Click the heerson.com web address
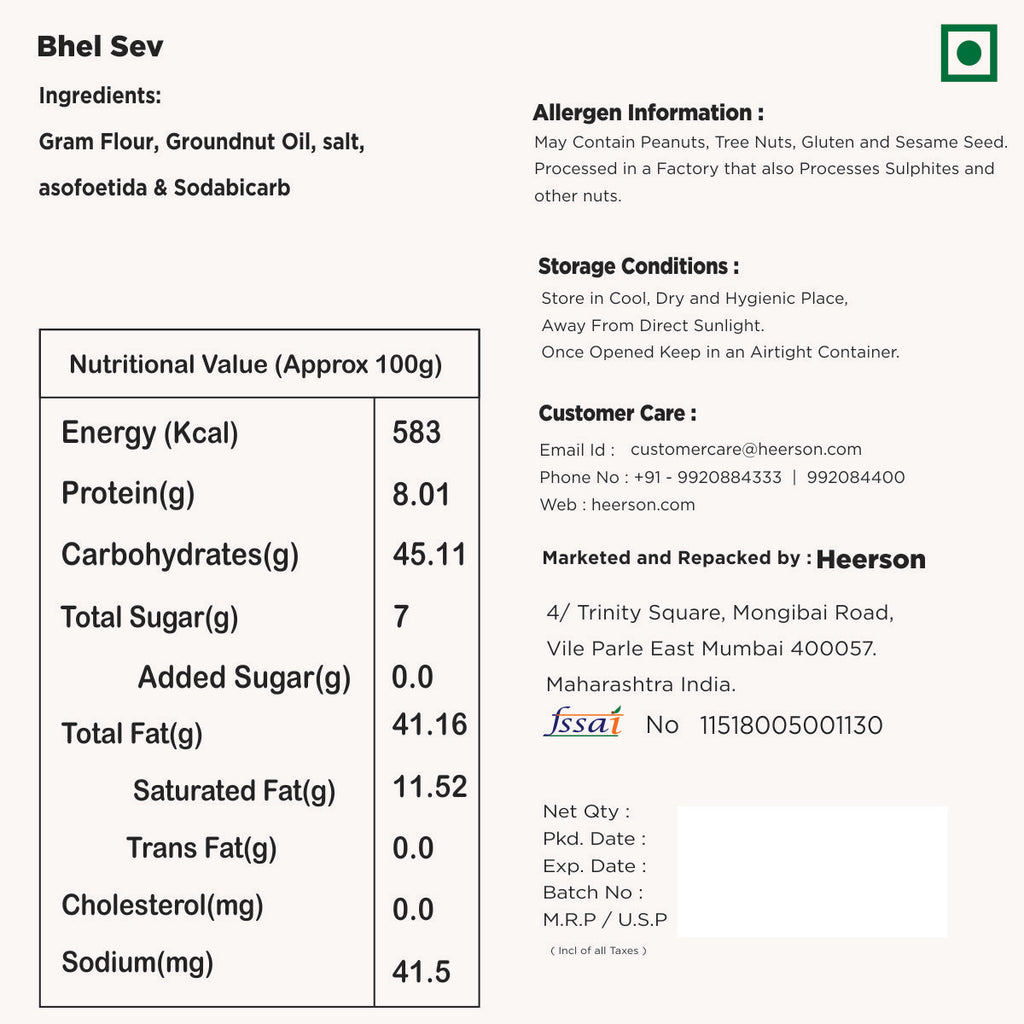The height and width of the screenshot is (1024, 1024). (643, 505)
